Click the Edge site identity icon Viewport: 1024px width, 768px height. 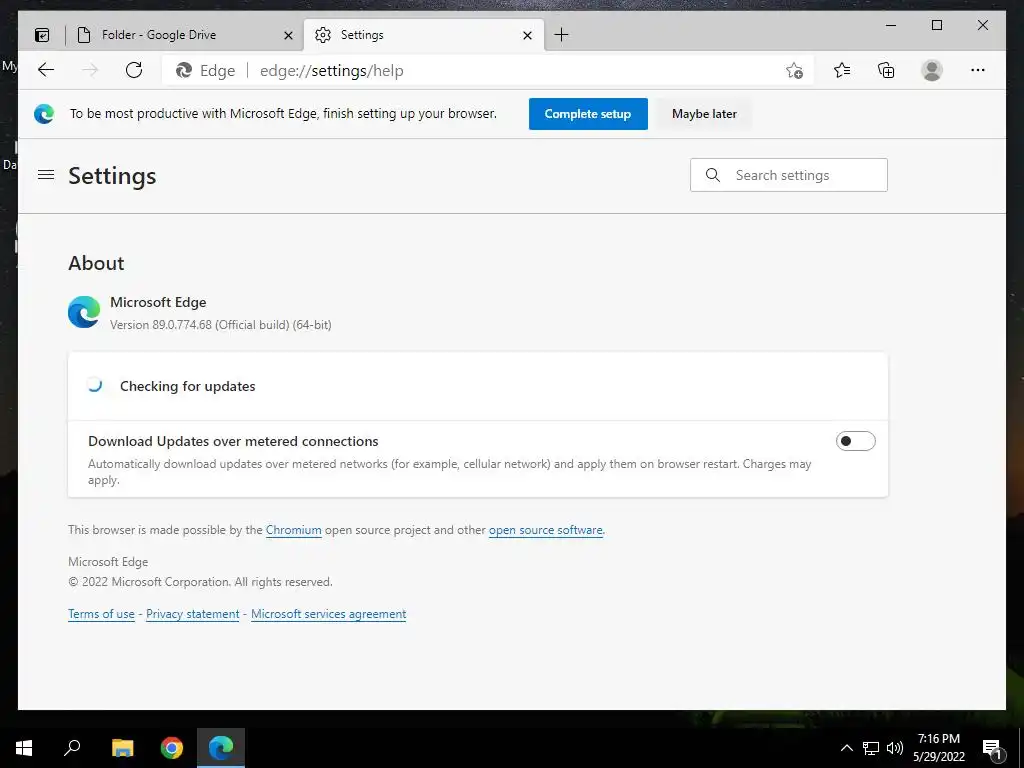184,71
